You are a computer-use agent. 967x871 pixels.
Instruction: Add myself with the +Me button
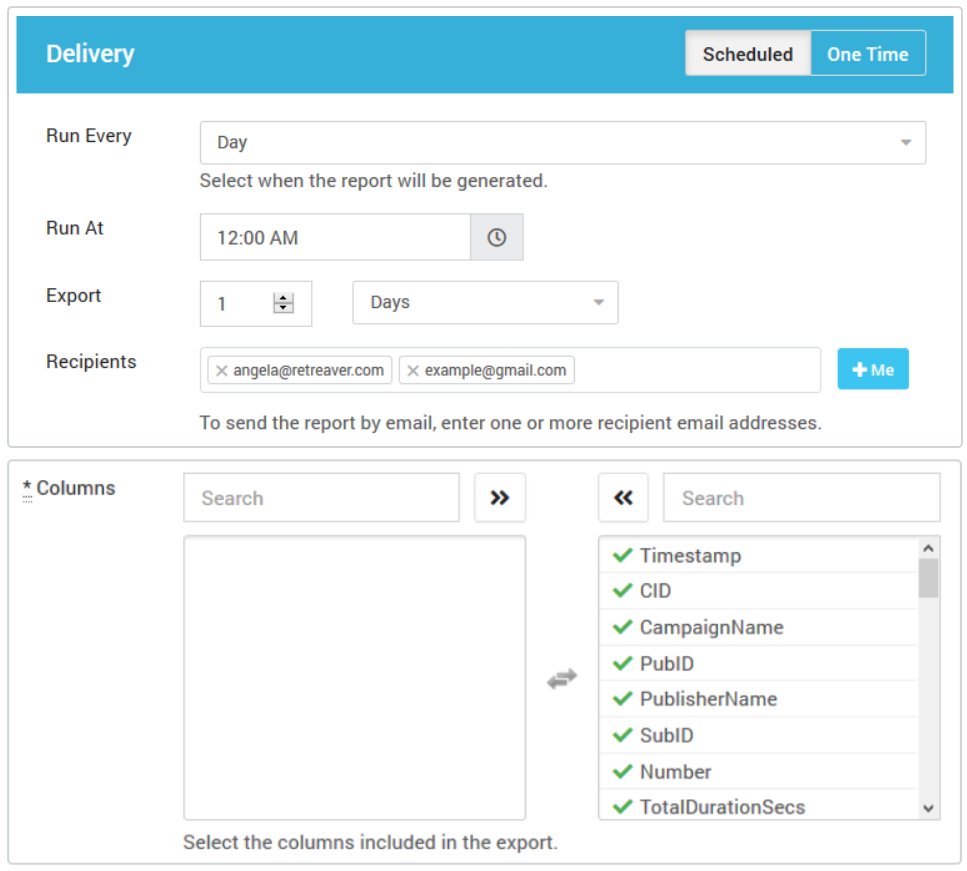coord(873,369)
